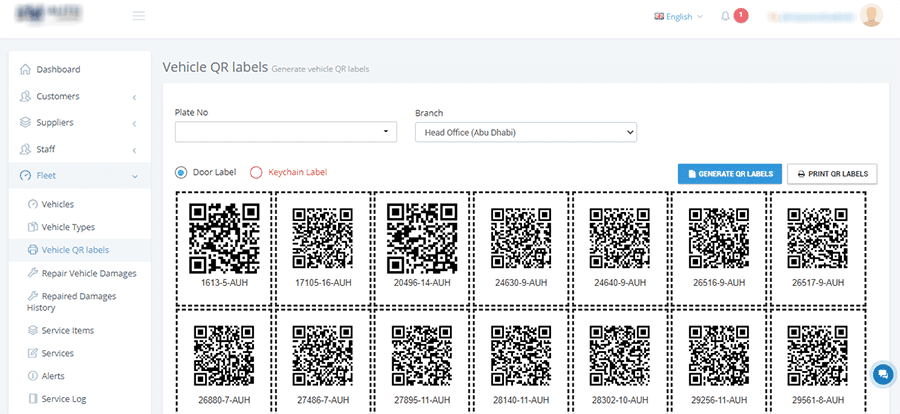Click the QR code for 26880-7-AUH
The height and width of the screenshot is (414, 900).
[x=224, y=356]
